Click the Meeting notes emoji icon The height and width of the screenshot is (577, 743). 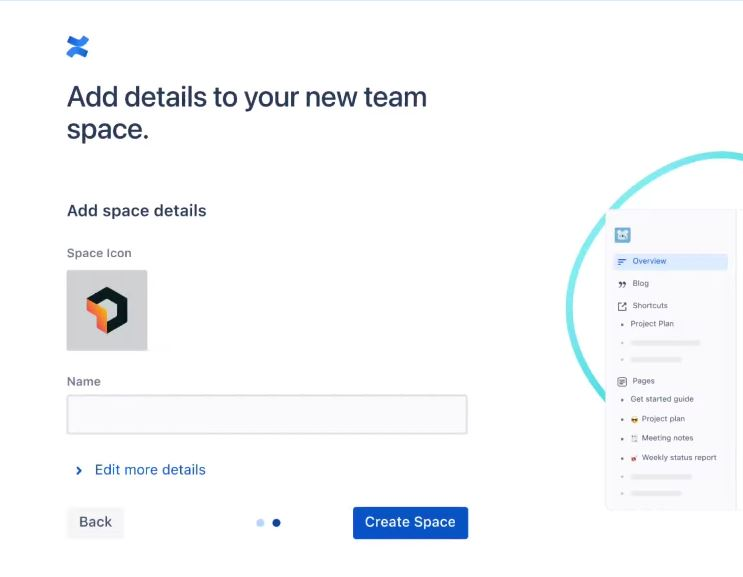634,439
